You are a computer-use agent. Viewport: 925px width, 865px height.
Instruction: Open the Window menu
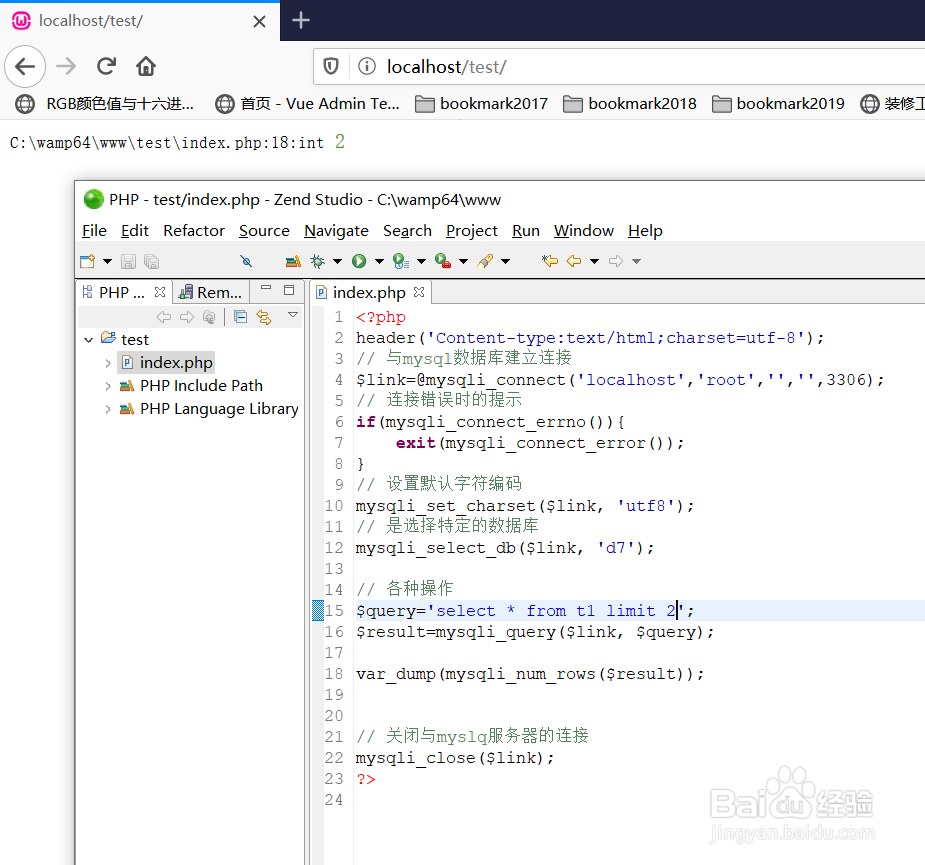click(584, 231)
